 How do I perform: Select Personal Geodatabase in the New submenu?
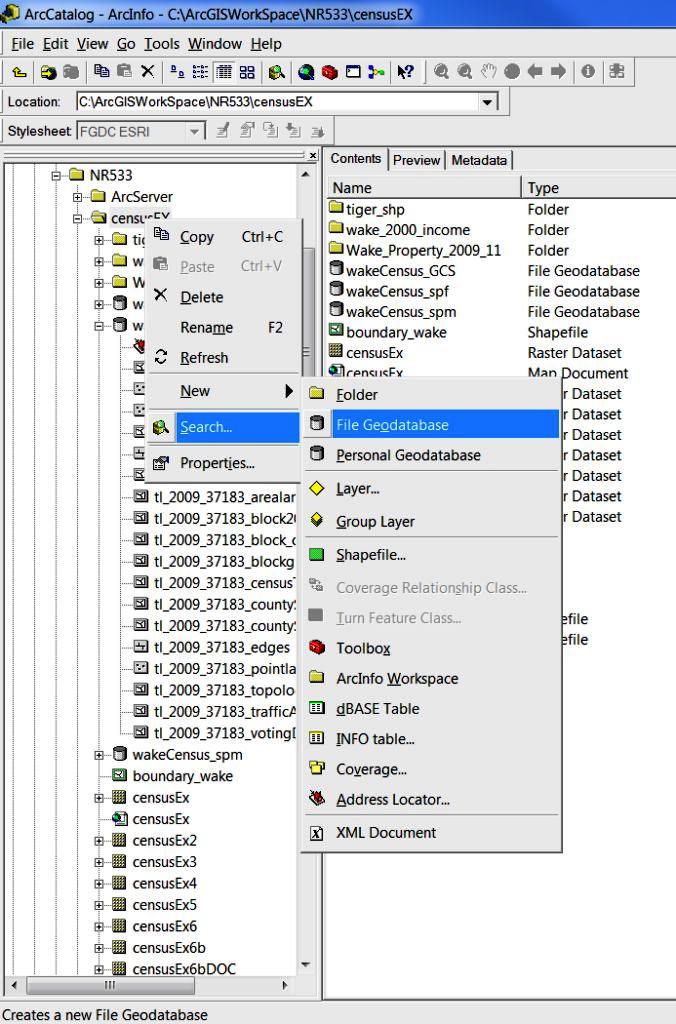tap(432, 455)
